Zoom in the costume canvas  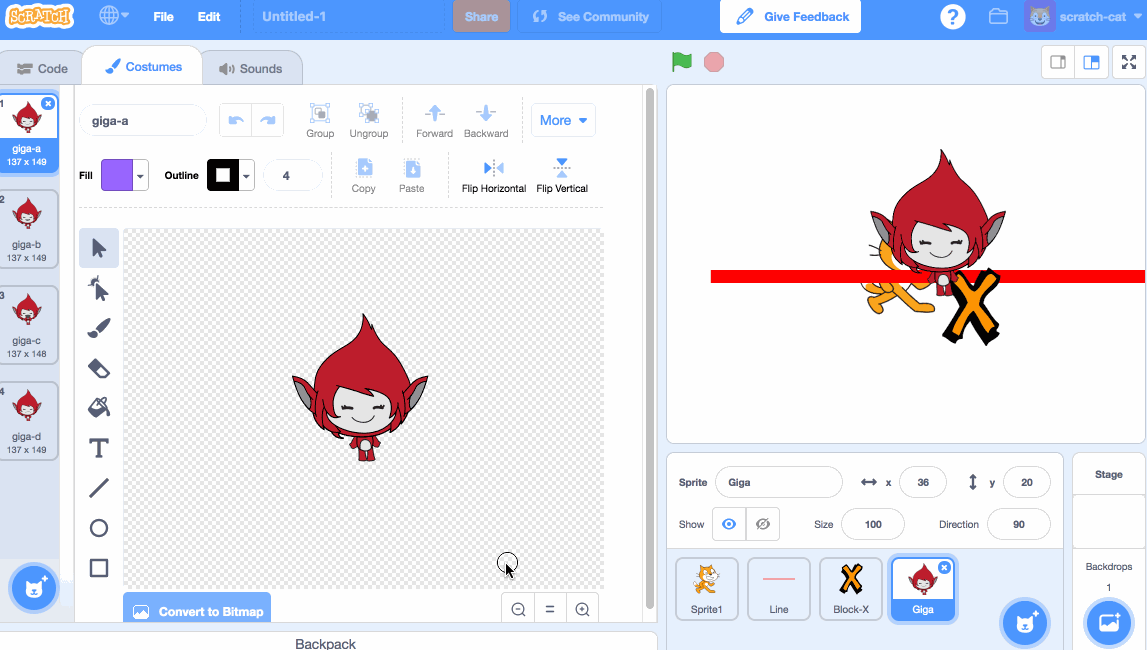[582, 609]
